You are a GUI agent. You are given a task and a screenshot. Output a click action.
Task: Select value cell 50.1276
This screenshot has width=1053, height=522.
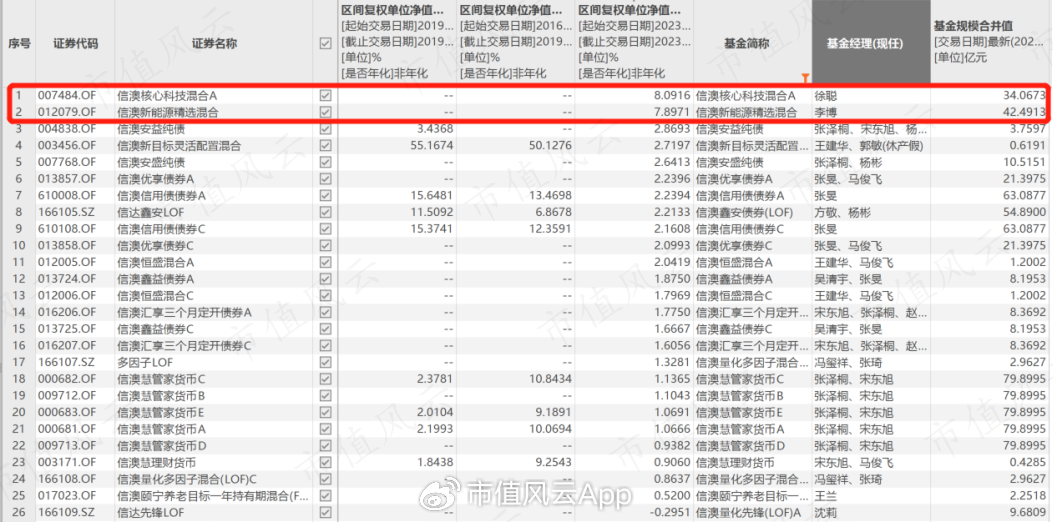coord(549,146)
